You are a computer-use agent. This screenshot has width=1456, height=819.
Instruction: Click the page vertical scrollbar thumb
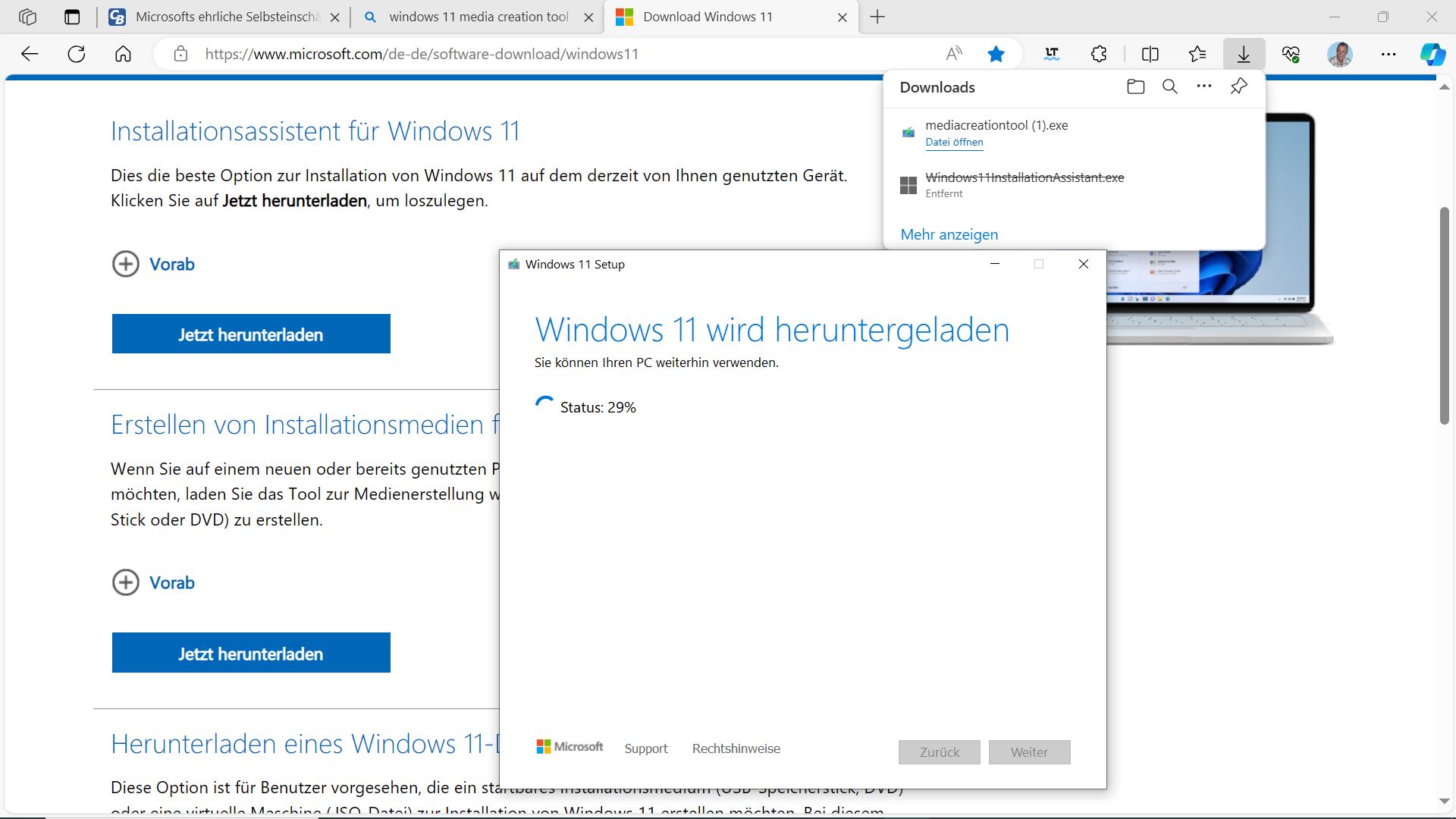[x=1444, y=315]
